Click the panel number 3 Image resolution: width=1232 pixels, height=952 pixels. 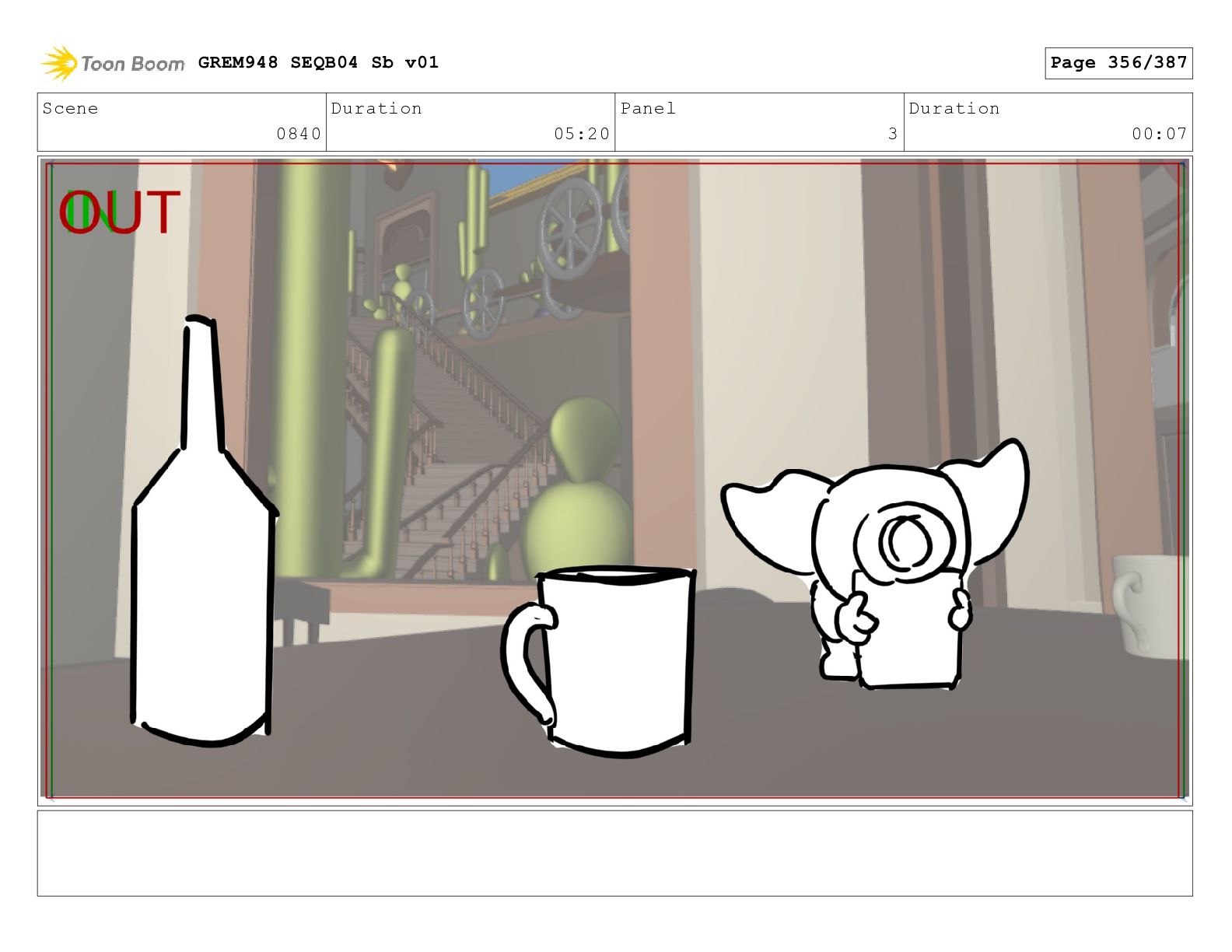coord(893,134)
